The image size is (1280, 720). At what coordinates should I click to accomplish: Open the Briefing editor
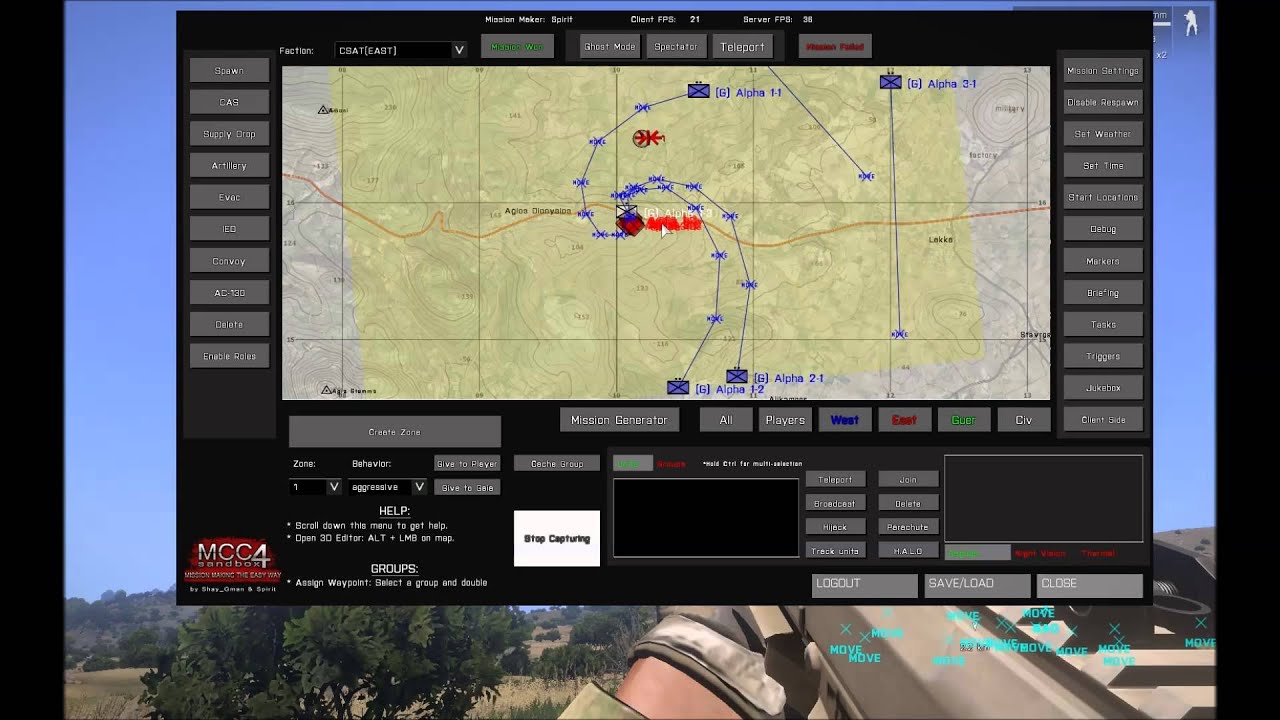coord(1103,293)
